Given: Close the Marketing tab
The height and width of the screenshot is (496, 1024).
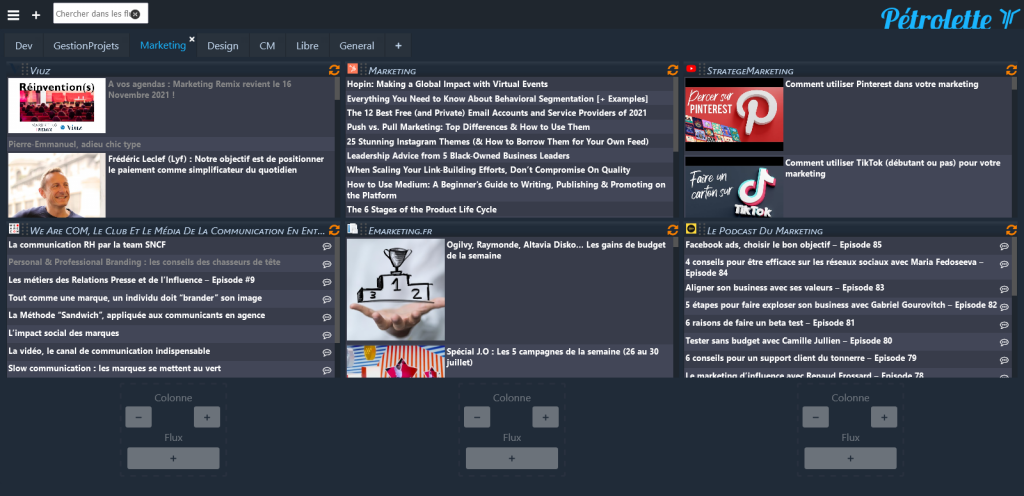Looking at the screenshot, I should (192, 38).
